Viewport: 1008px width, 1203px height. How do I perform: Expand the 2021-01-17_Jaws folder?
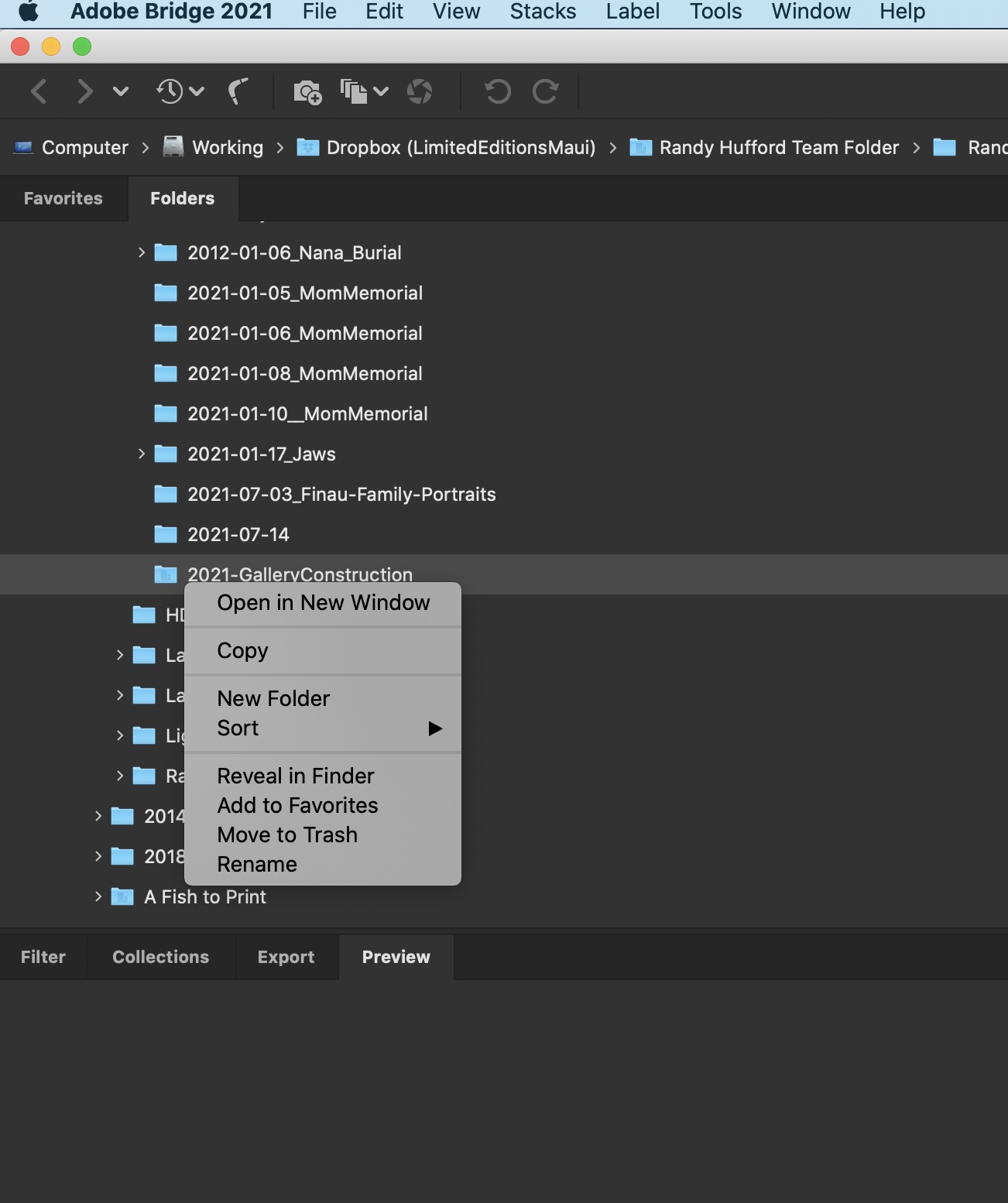point(142,454)
